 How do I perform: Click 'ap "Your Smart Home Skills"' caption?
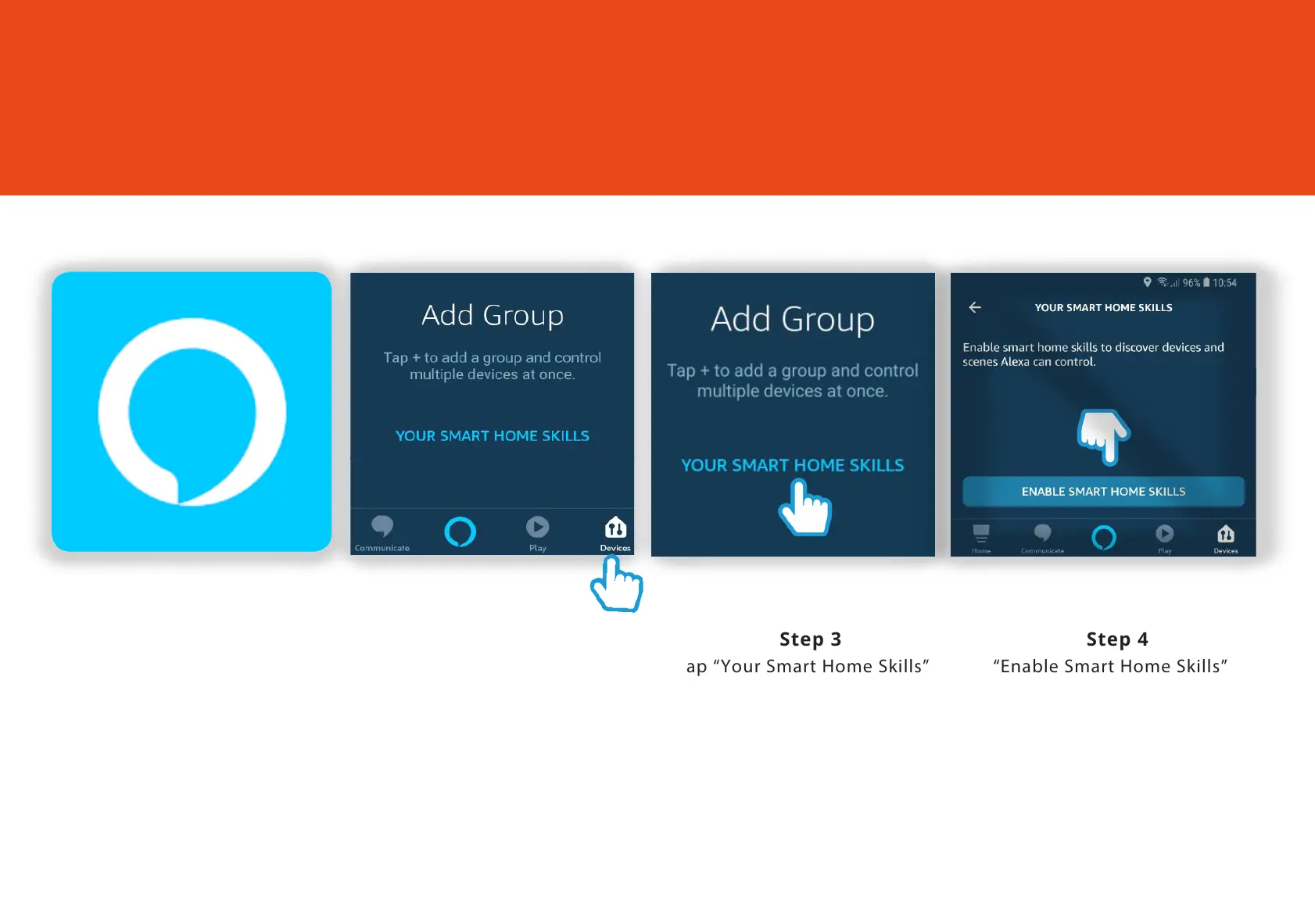pos(808,666)
